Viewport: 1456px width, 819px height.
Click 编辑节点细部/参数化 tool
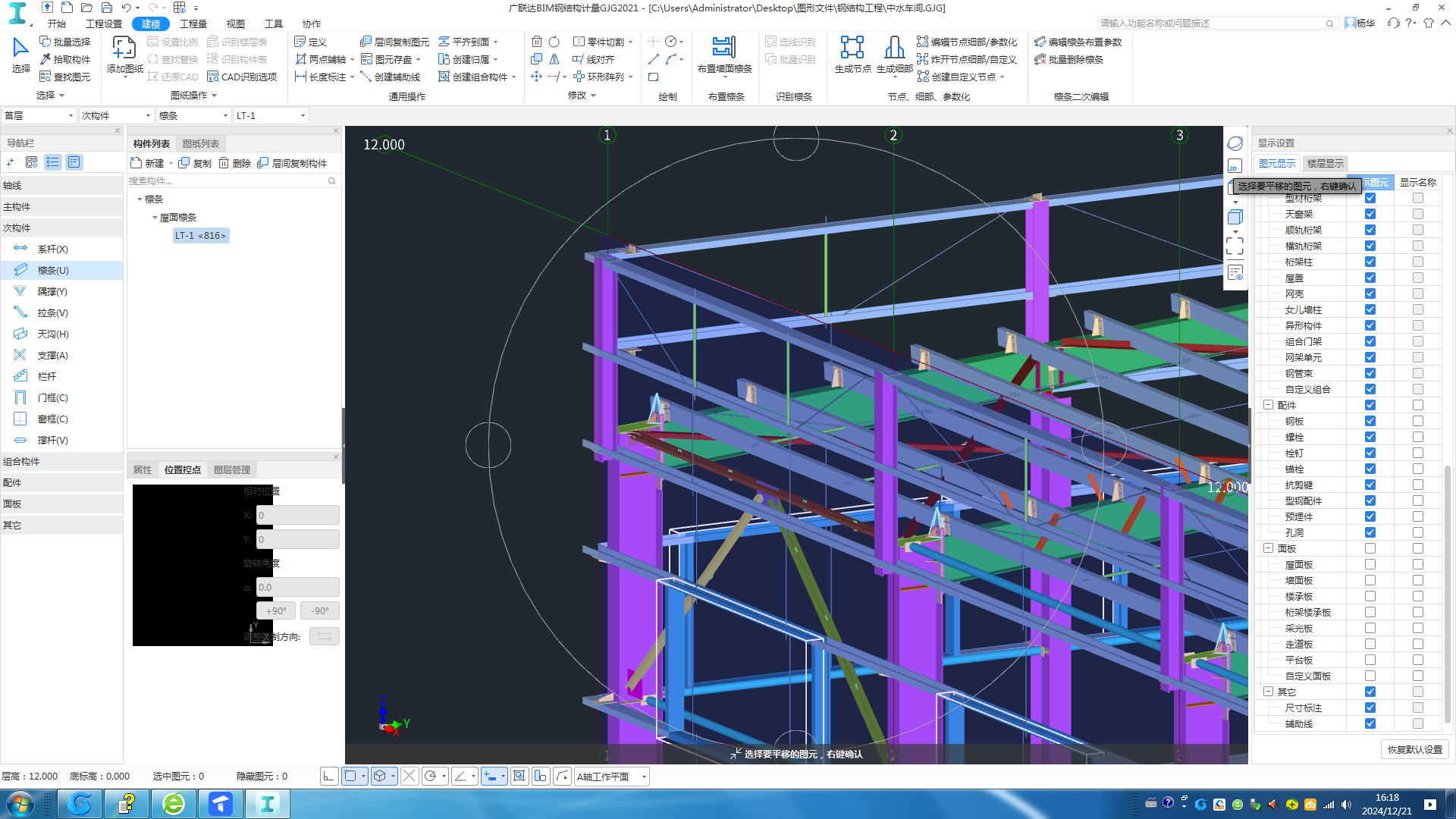pyautogui.click(x=967, y=42)
